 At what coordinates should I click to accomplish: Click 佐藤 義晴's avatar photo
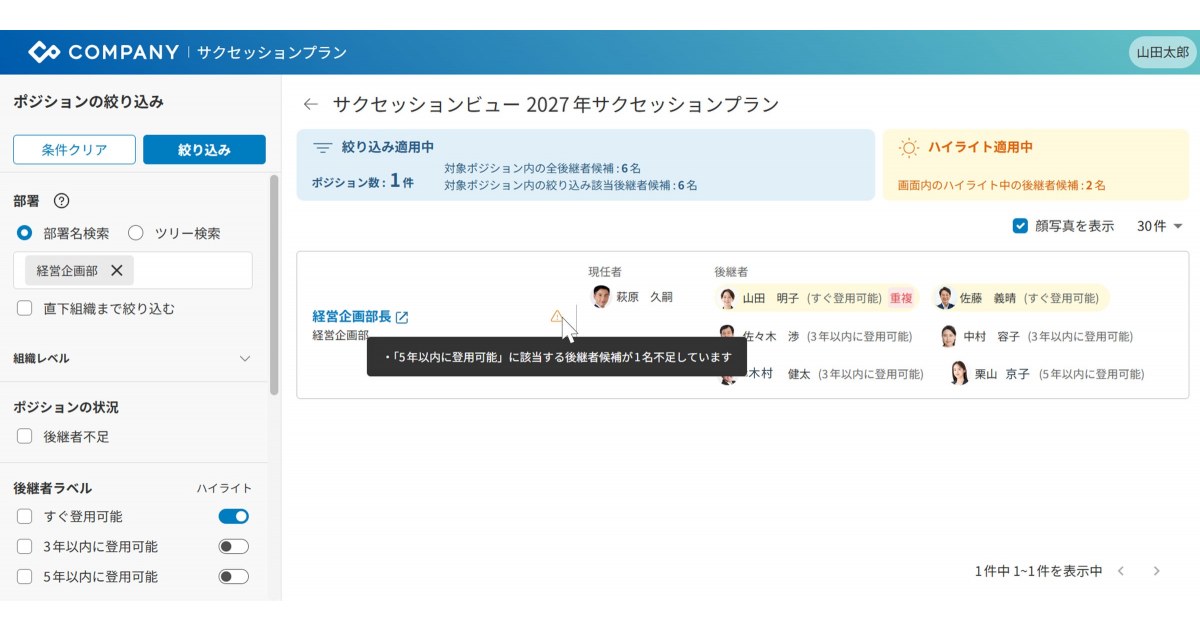pos(945,298)
